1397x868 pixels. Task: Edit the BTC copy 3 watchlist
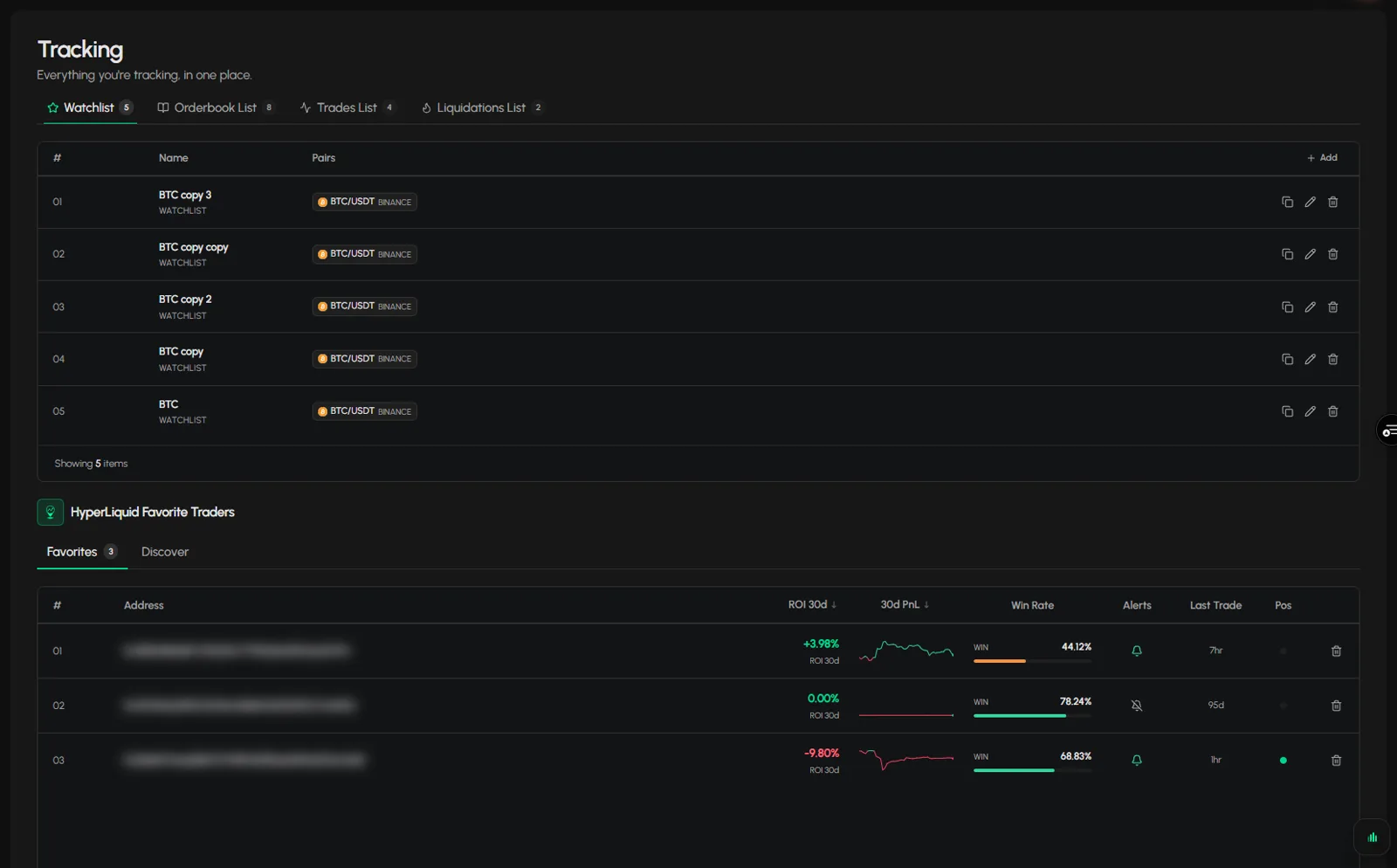(x=1310, y=202)
